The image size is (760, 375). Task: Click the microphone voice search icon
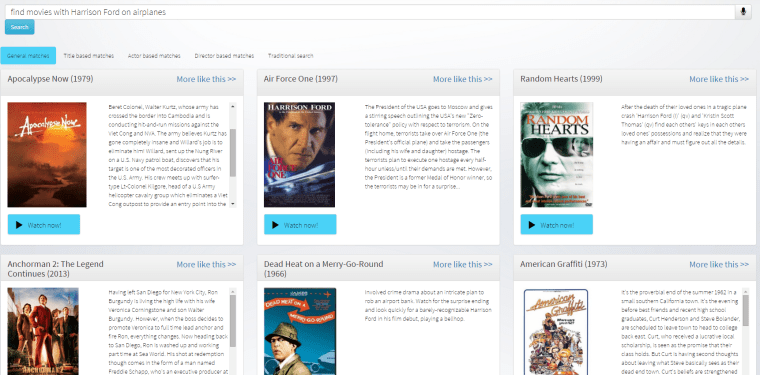point(743,12)
